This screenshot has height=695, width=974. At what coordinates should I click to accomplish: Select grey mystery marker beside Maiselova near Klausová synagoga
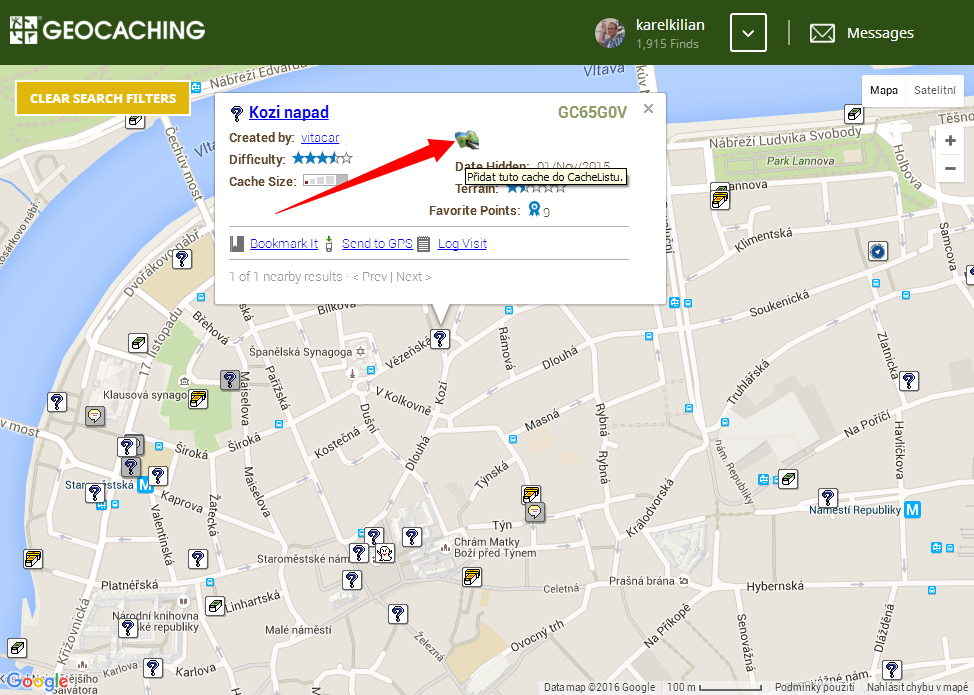[230, 379]
